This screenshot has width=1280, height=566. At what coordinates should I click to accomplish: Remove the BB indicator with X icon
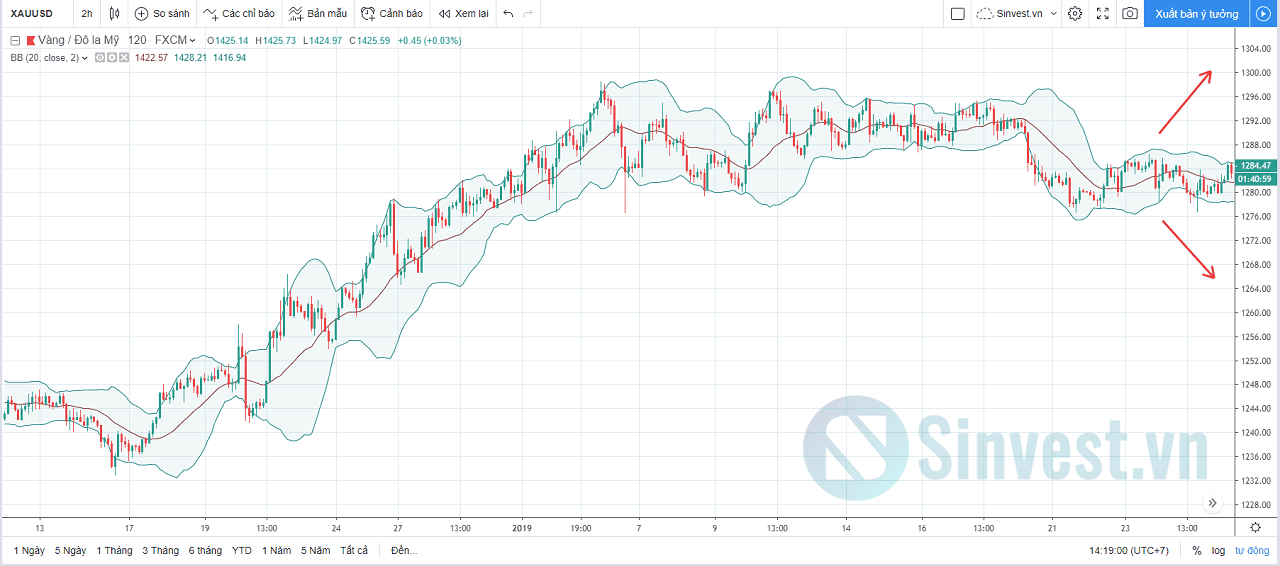[124, 58]
